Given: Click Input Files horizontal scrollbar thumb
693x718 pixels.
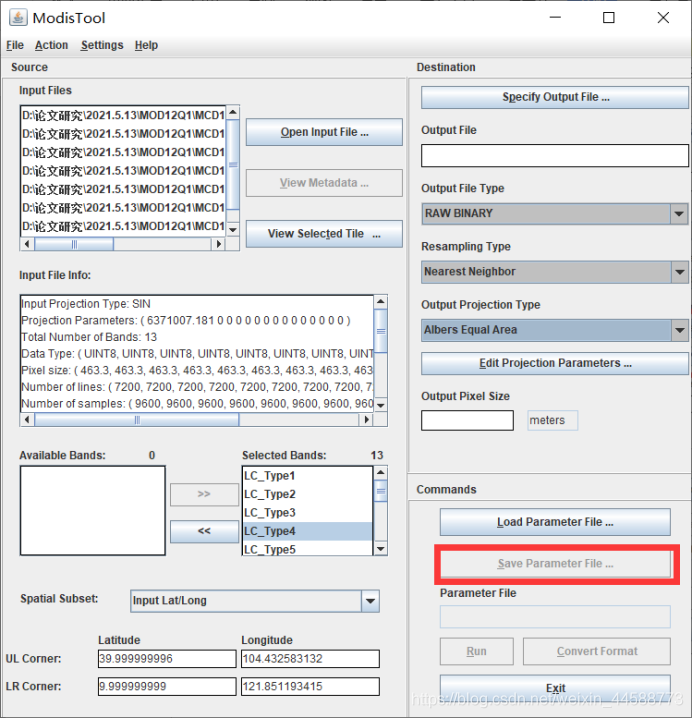Looking at the screenshot, I should coord(74,244).
